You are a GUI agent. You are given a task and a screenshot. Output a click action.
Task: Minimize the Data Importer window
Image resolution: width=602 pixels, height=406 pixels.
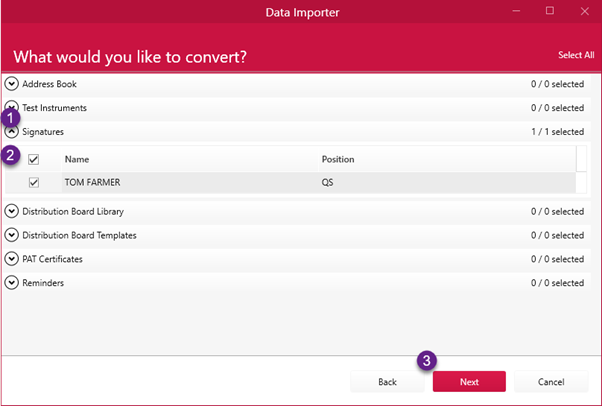(516, 11)
